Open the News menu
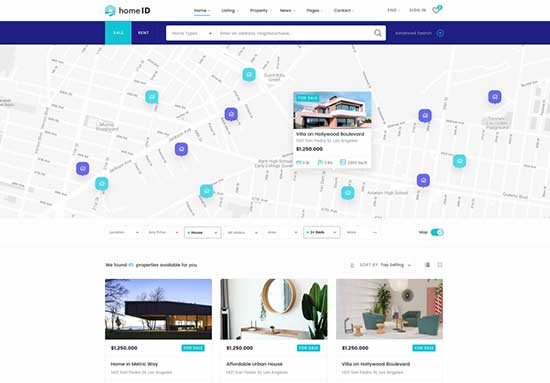Image resolution: width=550 pixels, height=383 pixels. (287, 11)
